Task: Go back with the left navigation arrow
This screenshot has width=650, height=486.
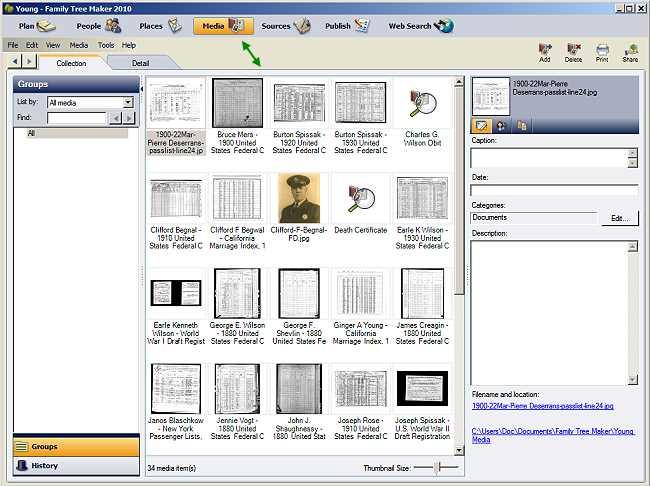Action: tap(15, 62)
